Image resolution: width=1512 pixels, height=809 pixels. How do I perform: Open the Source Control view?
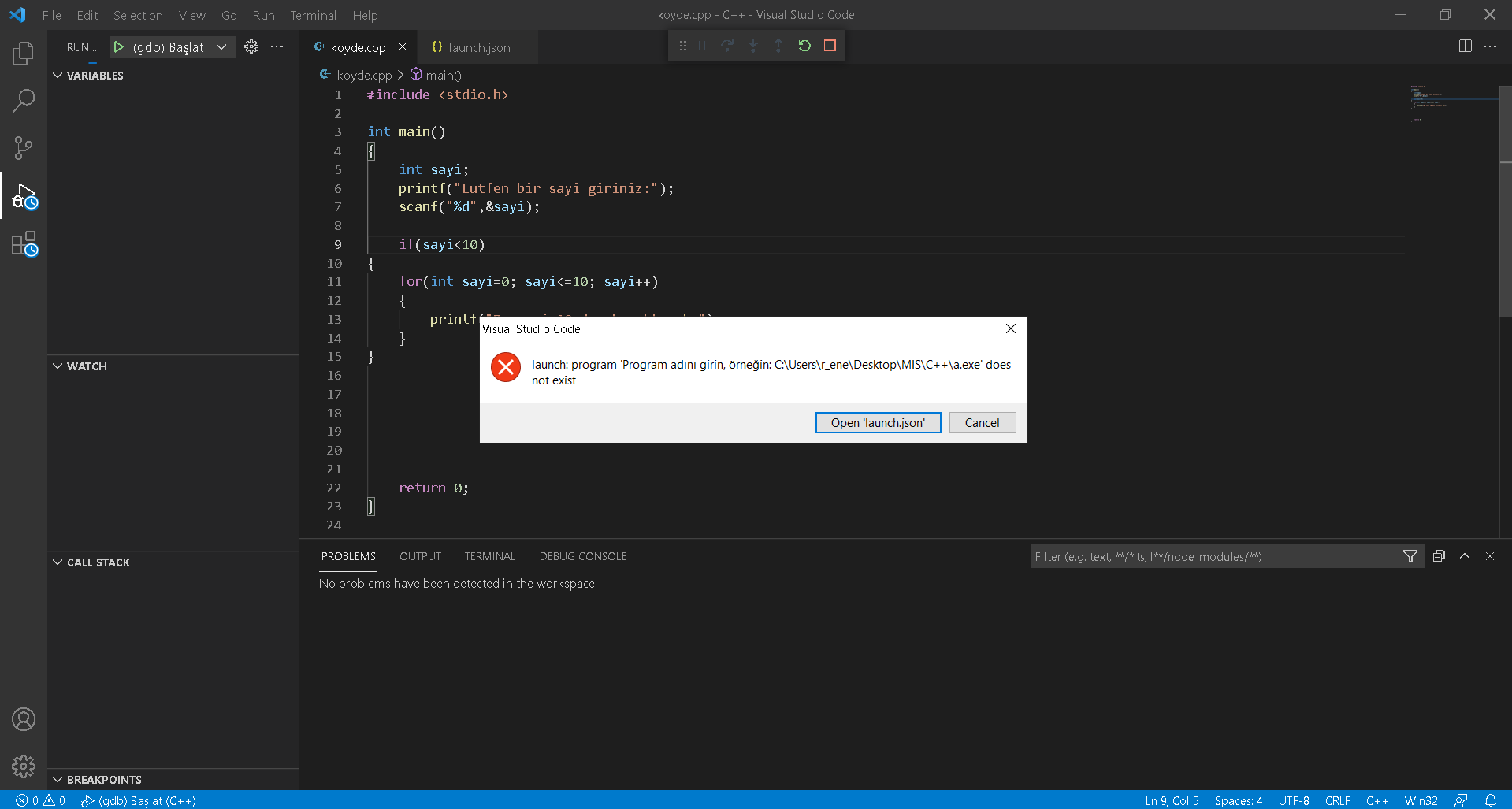[24, 147]
